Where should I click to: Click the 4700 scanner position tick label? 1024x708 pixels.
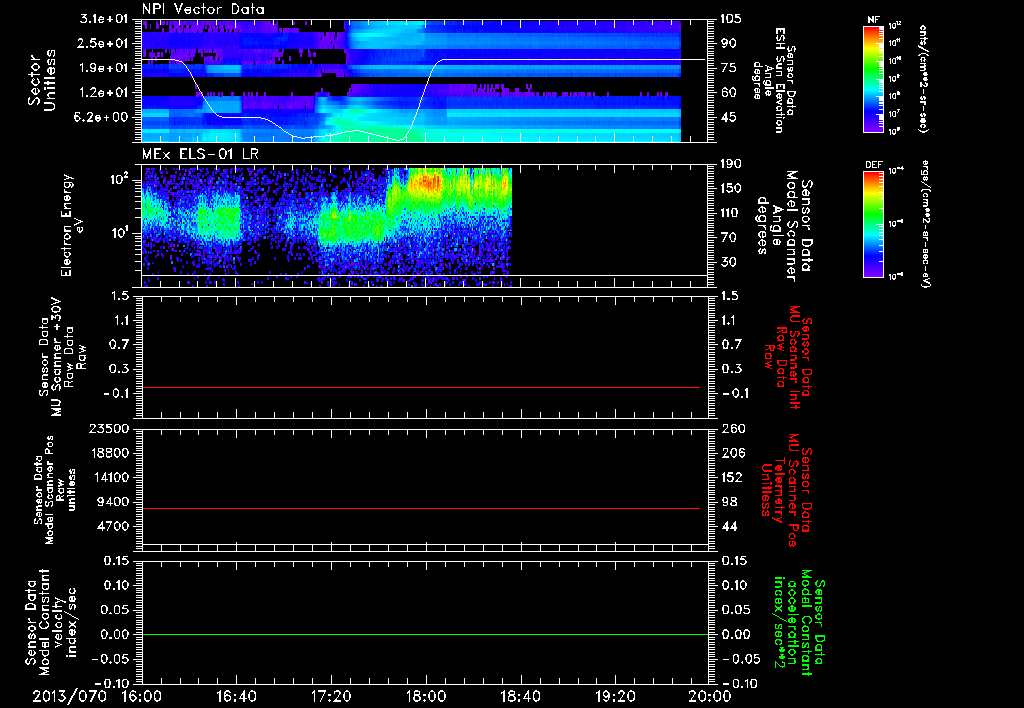coord(114,526)
